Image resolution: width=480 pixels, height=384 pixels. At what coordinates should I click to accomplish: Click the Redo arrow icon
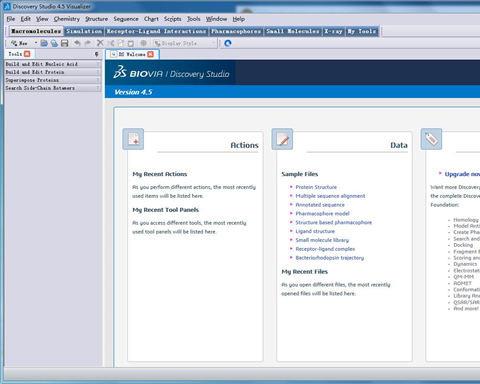coord(88,43)
